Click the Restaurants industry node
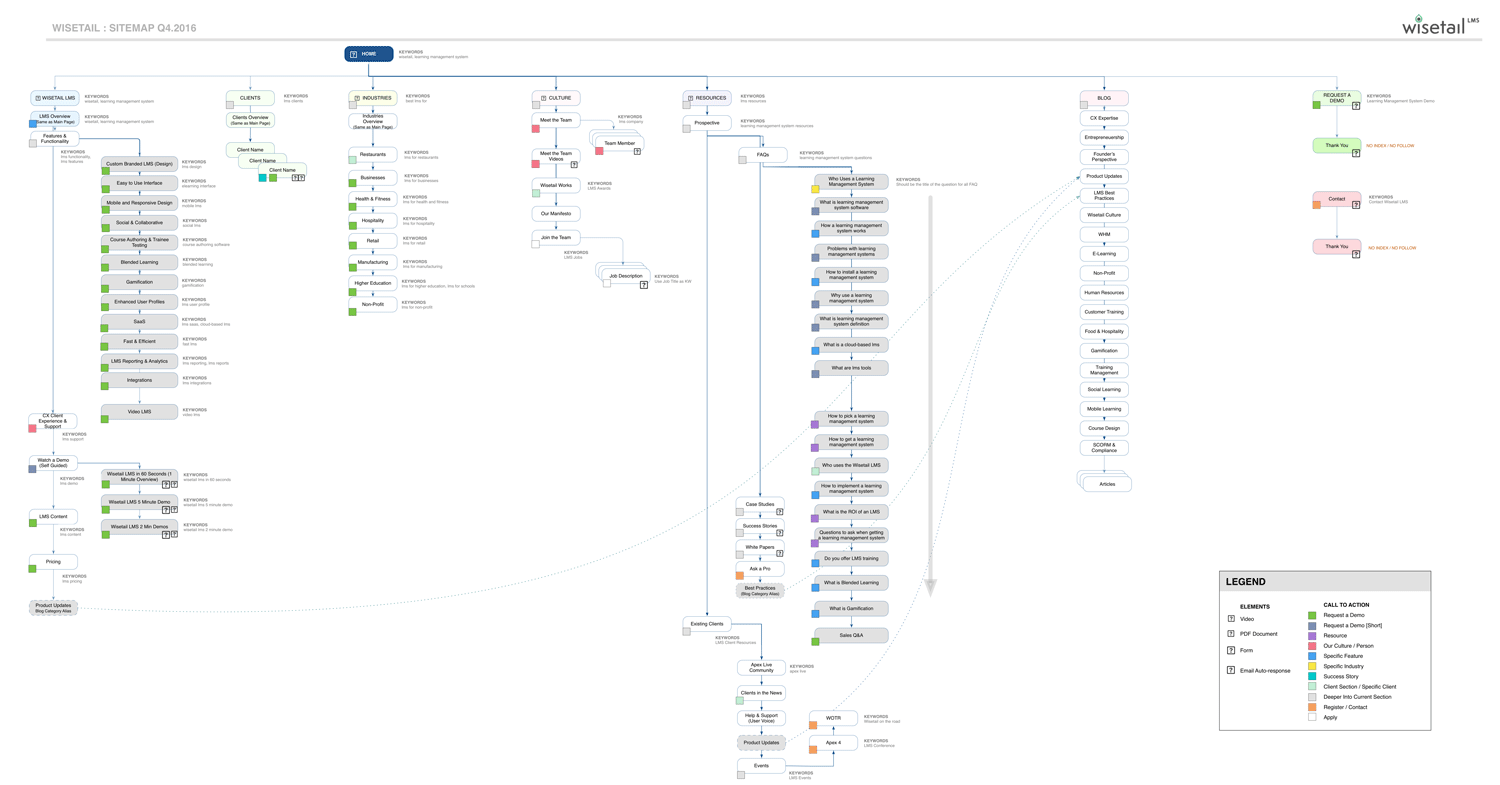The width and height of the screenshot is (1500, 785). pos(373,155)
